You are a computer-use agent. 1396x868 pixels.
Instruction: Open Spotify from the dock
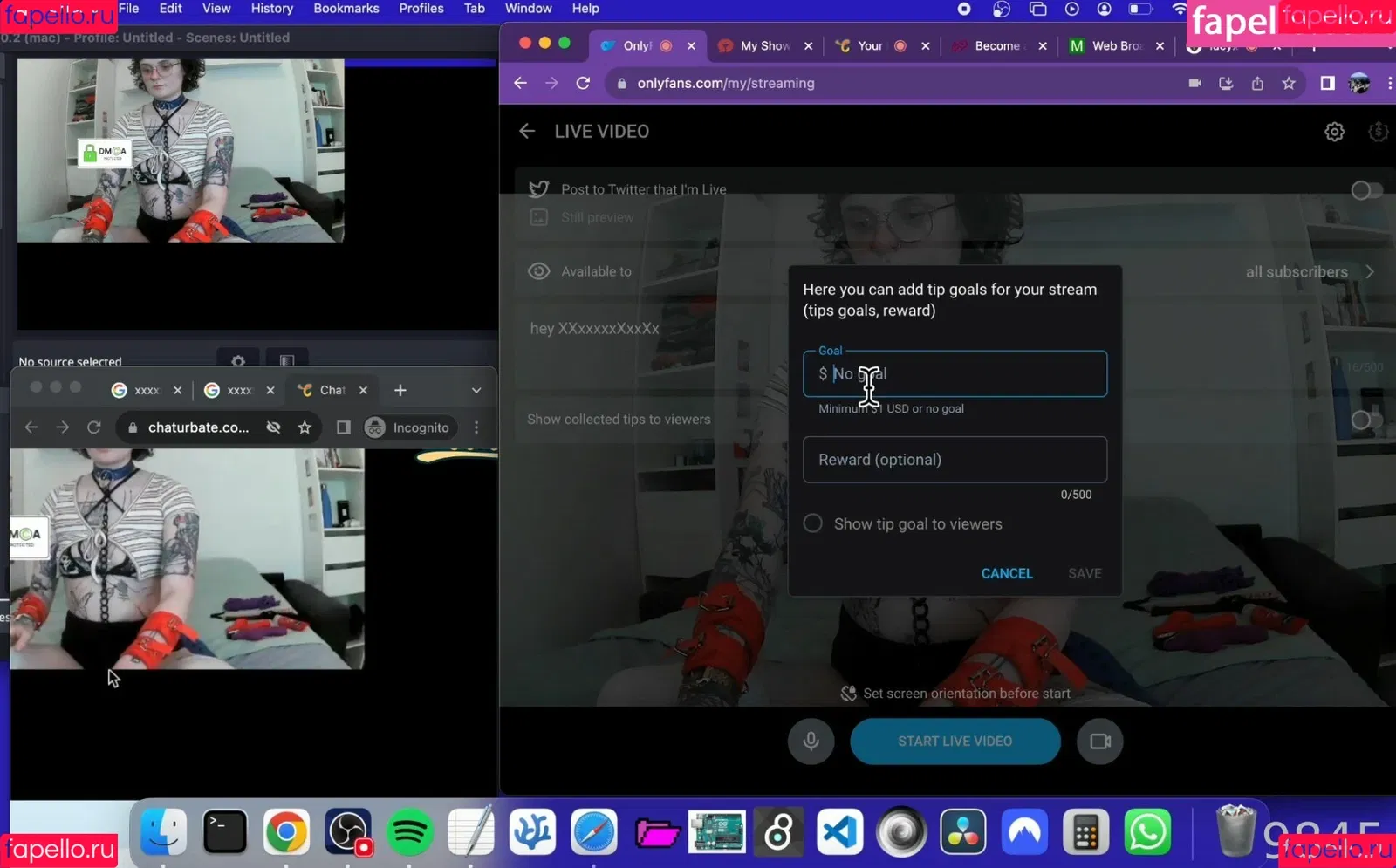(x=409, y=832)
